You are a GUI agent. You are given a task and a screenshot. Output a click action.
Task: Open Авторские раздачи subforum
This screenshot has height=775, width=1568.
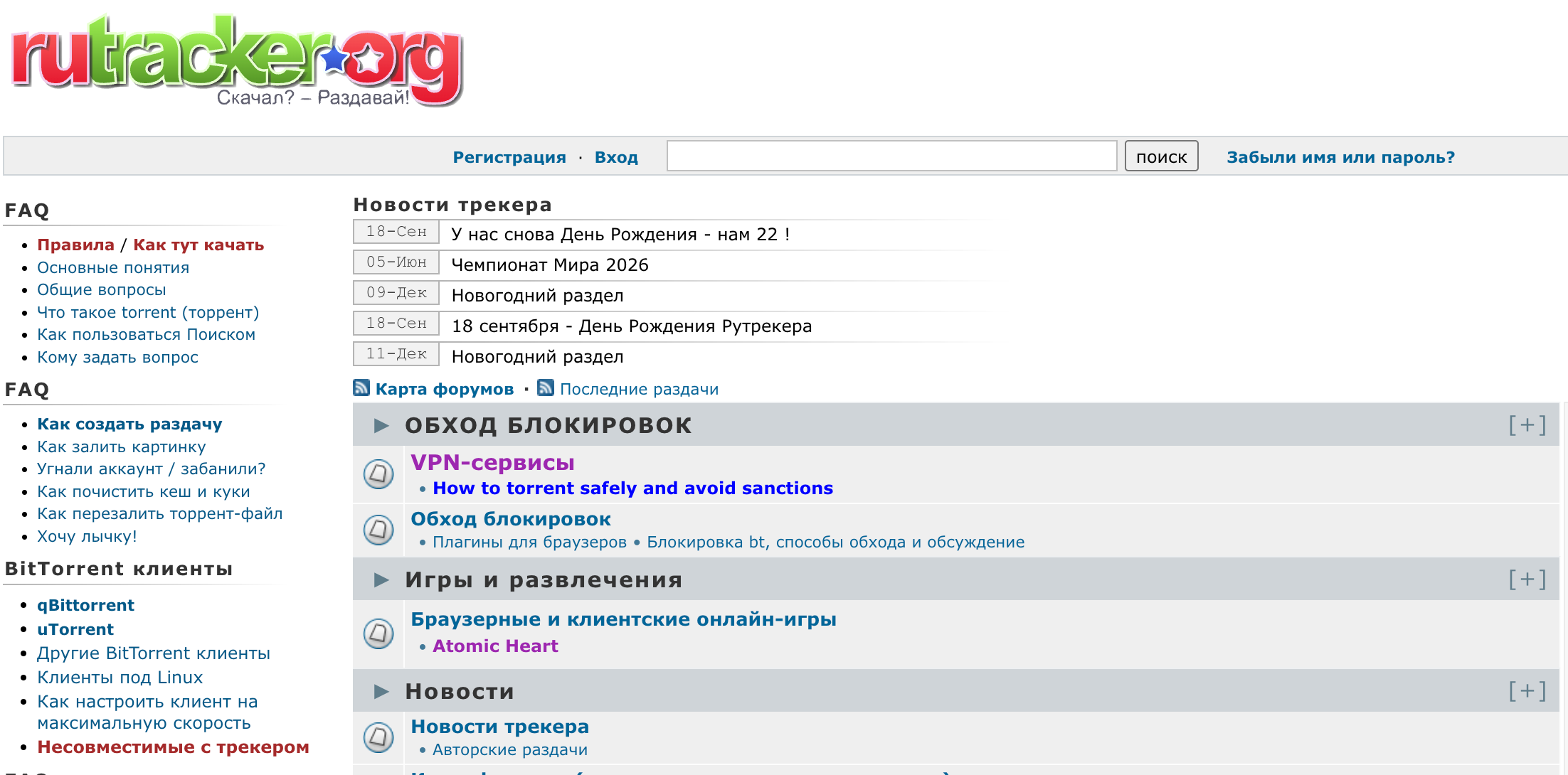[509, 749]
